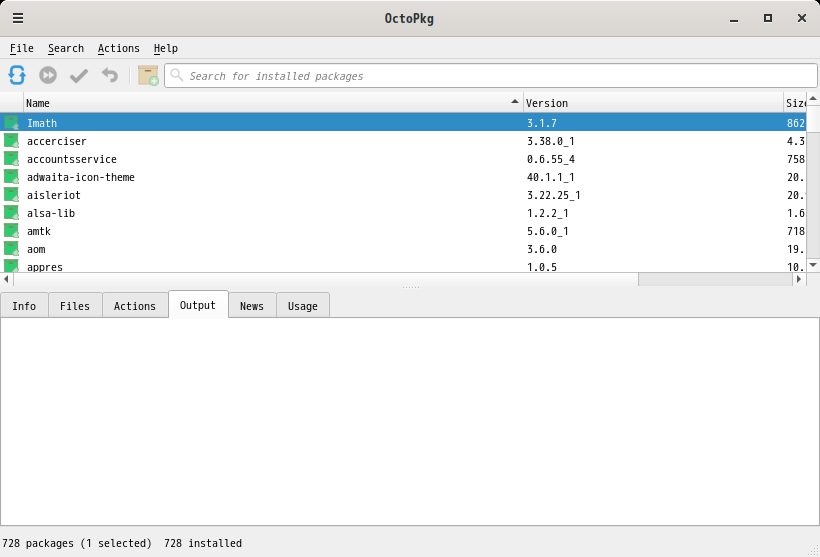The image size is (820, 557).
Task: Click the aisleriot package status icon
Action: pyautogui.click(x=12, y=195)
